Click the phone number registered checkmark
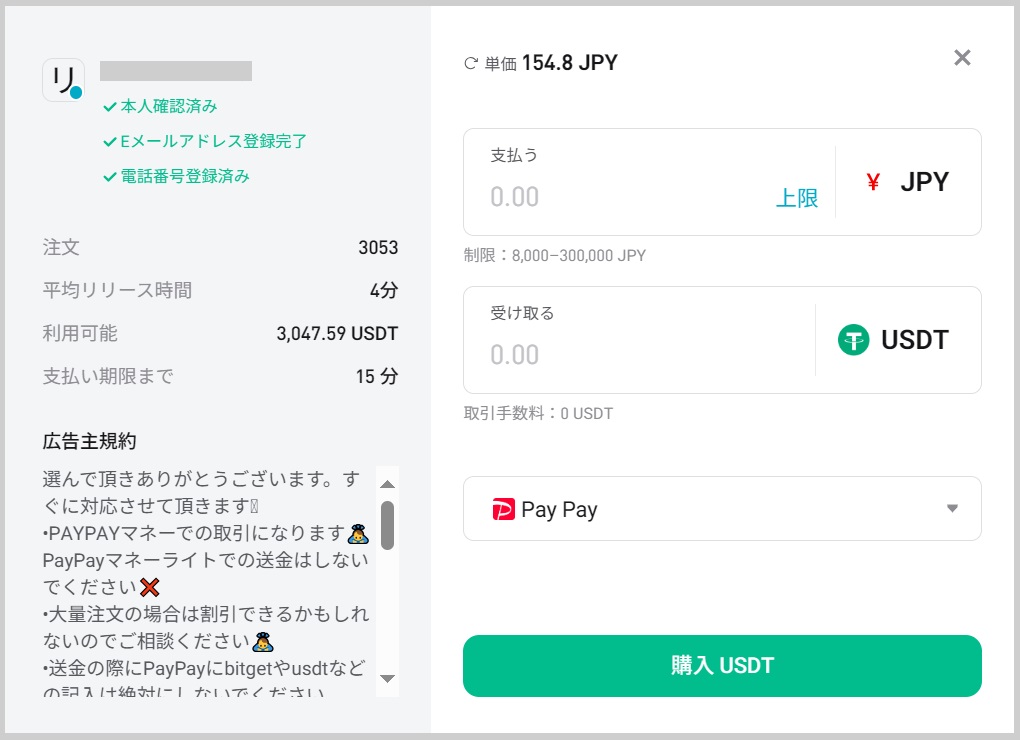The height and width of the screenshot is (740, 1020). [x=110, y=177]
